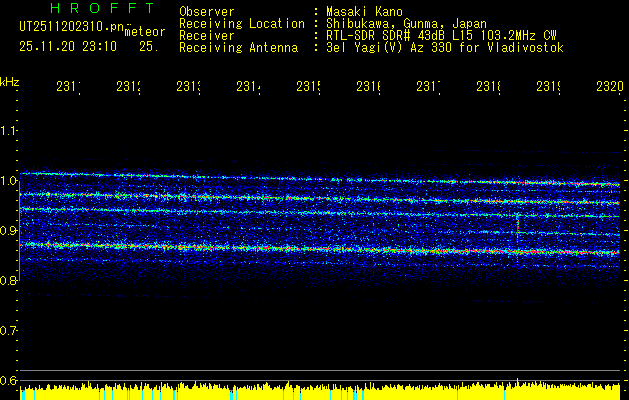Click the Receiving Antenna label

(x=239, y=48)
